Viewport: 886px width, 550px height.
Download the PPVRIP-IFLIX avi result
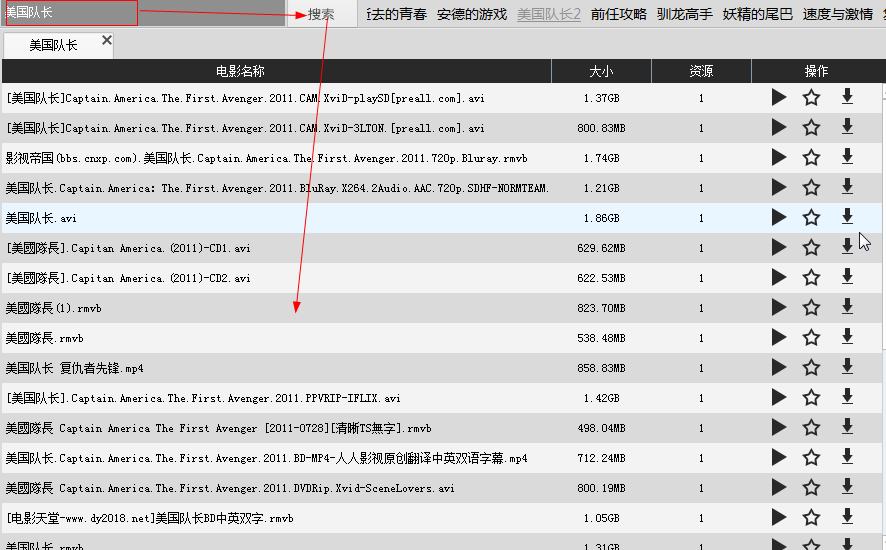point(847,397)
